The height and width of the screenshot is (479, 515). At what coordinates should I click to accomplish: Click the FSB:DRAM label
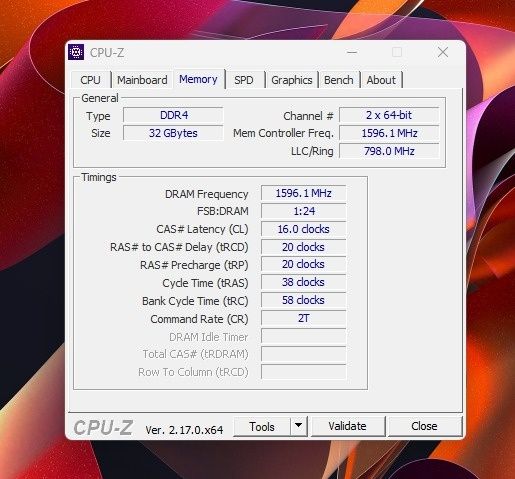[223, 211]
